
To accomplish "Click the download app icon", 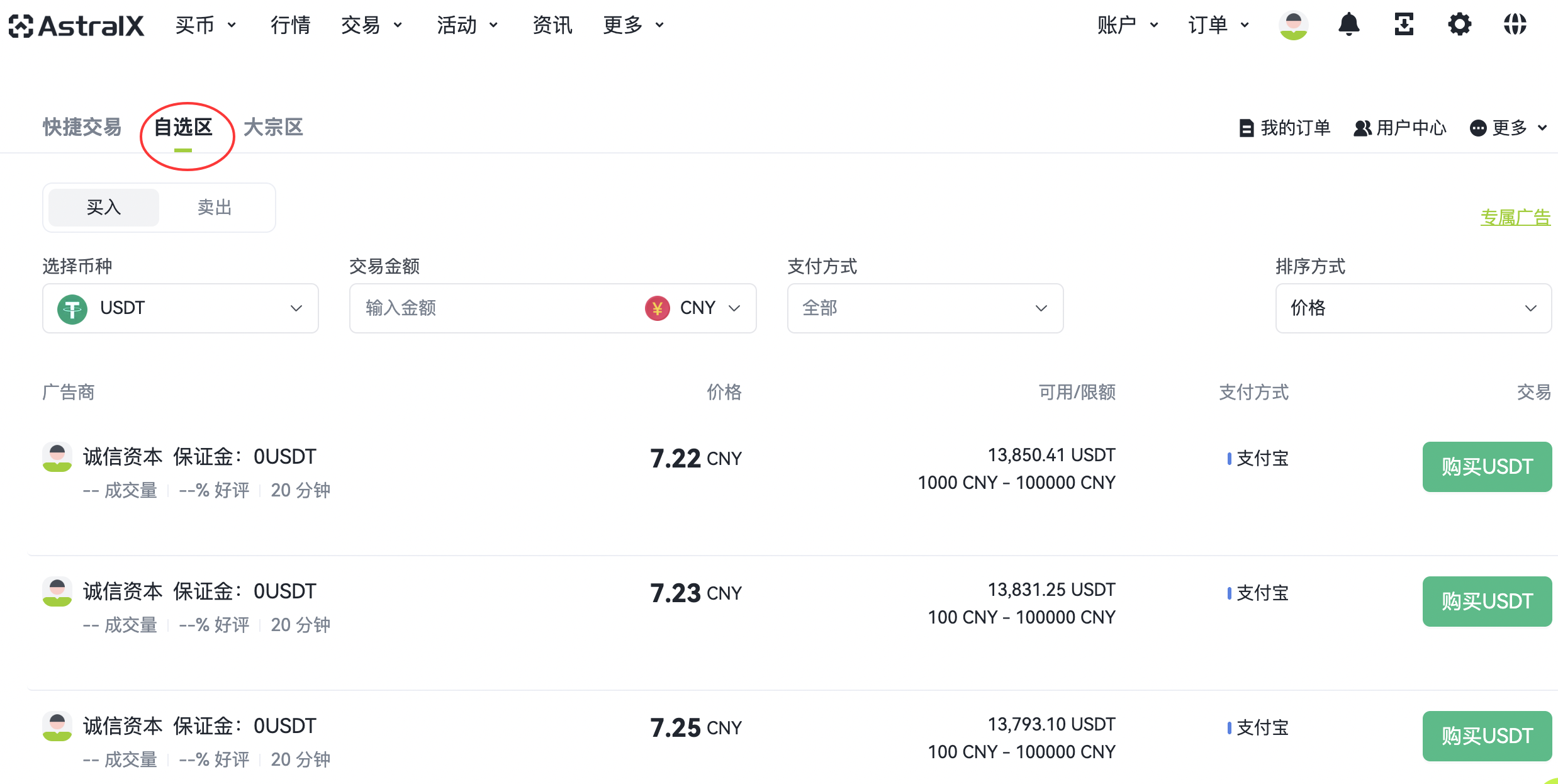I will pyautogui.click(x=1404, y=25).
